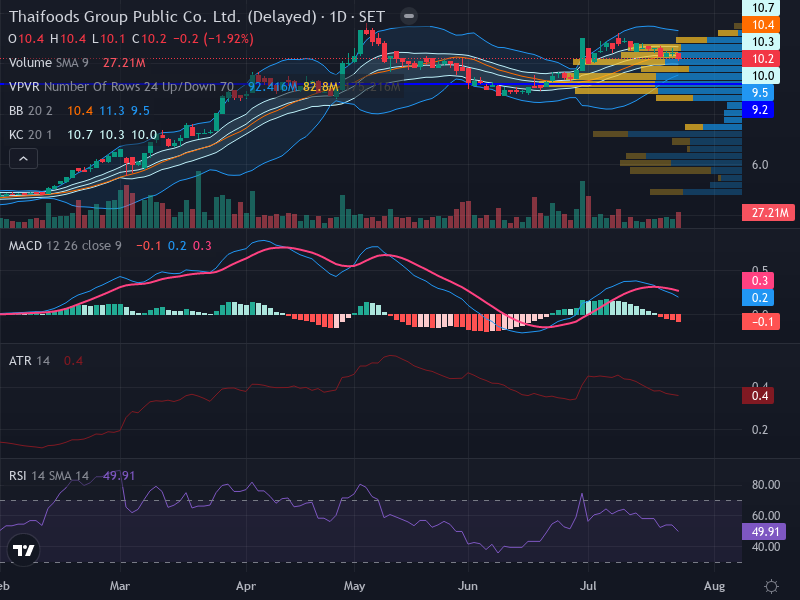Click the 27.21M volume price label
This screenshot has width=800, height=600.
point(768,213)
